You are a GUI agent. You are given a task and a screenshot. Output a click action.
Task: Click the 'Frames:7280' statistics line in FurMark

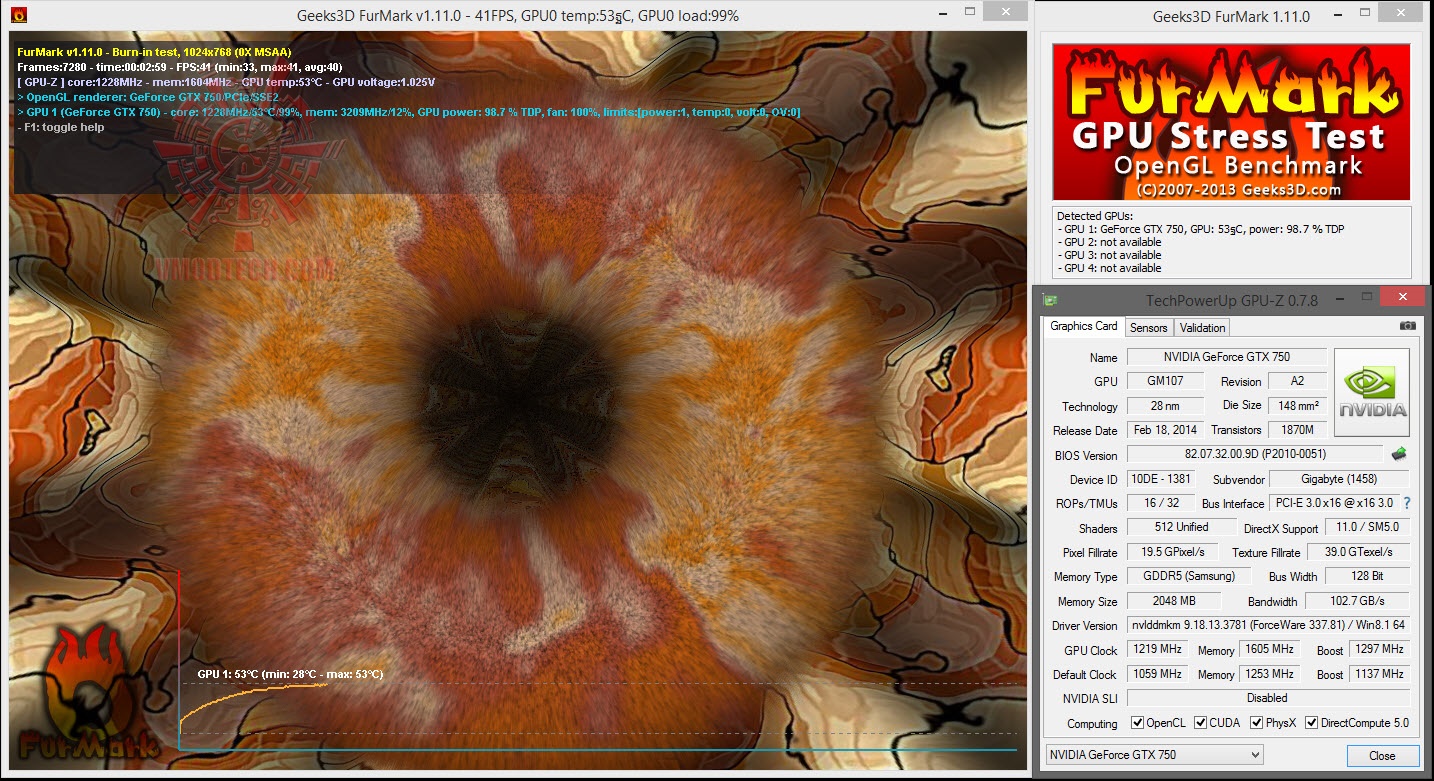click(180, 67)
